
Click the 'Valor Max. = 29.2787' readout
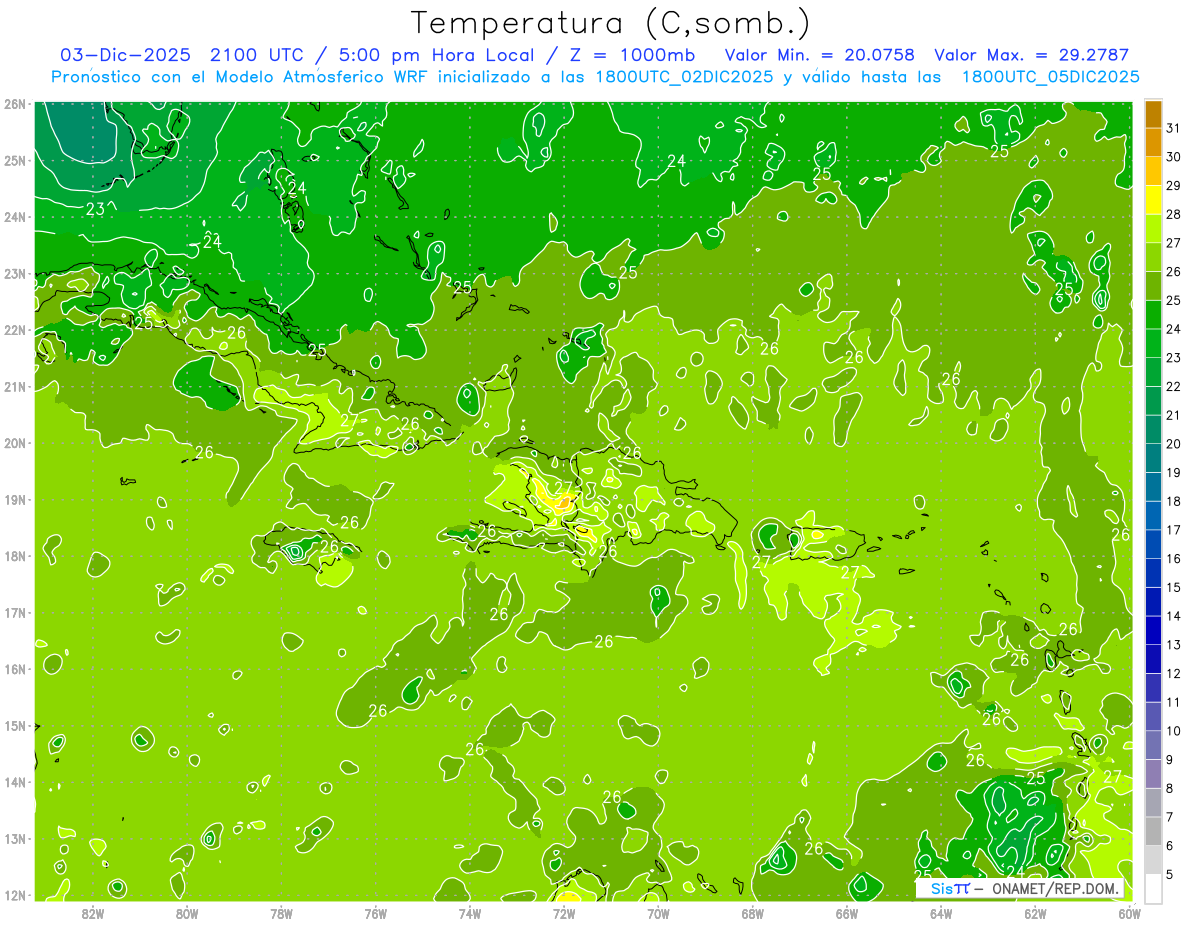tap(1031, 55)
